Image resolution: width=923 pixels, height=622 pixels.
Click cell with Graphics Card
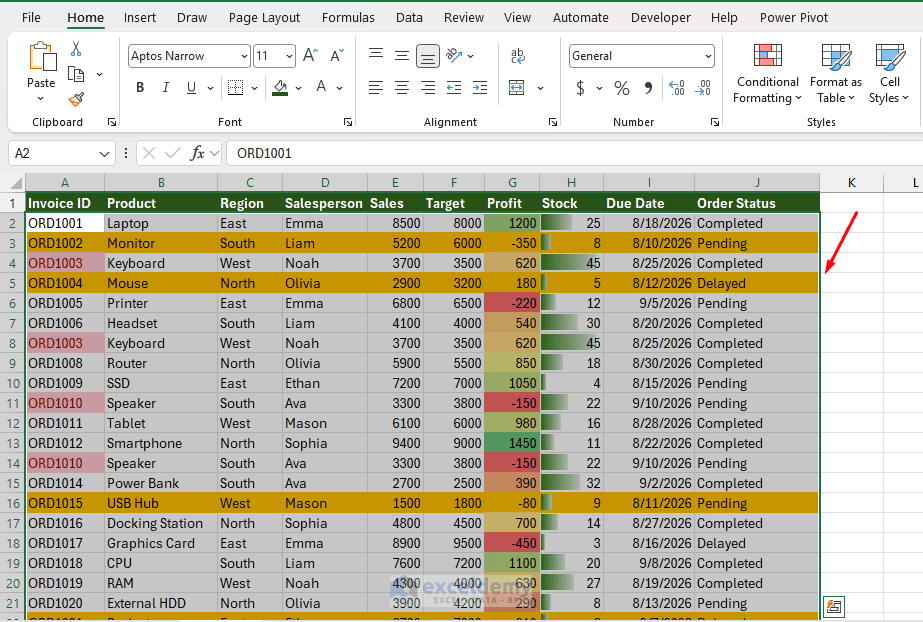pos(161,543)
